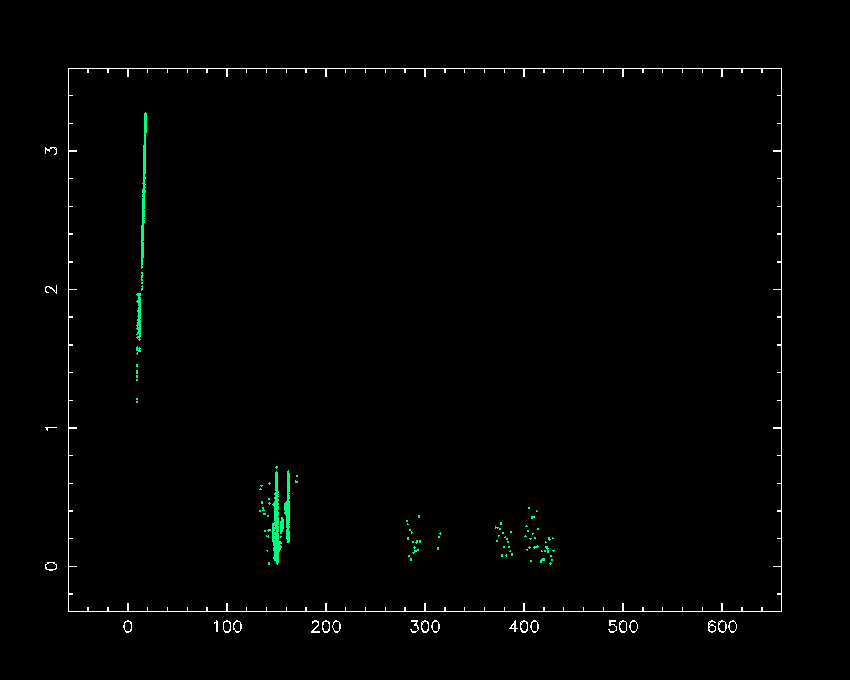Click the y-axis label 3
The width and height of the screenshot is (850, 680).
[x=51, y=150]
